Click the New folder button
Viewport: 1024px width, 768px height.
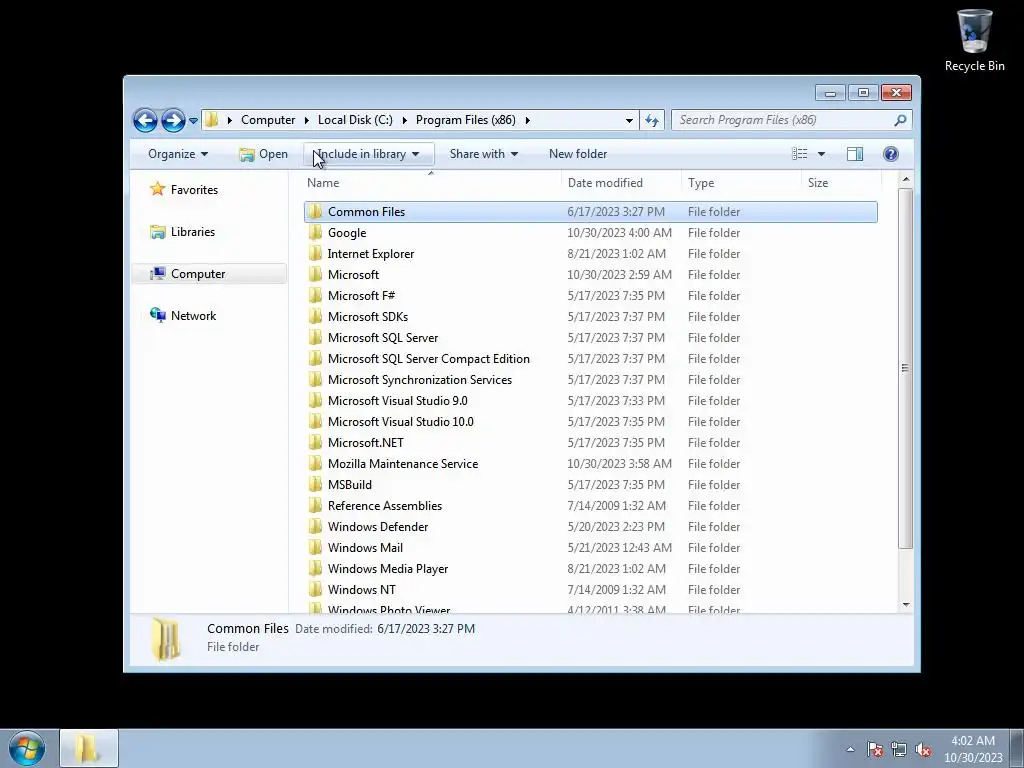pyautogui.click(x=578, y=154)
